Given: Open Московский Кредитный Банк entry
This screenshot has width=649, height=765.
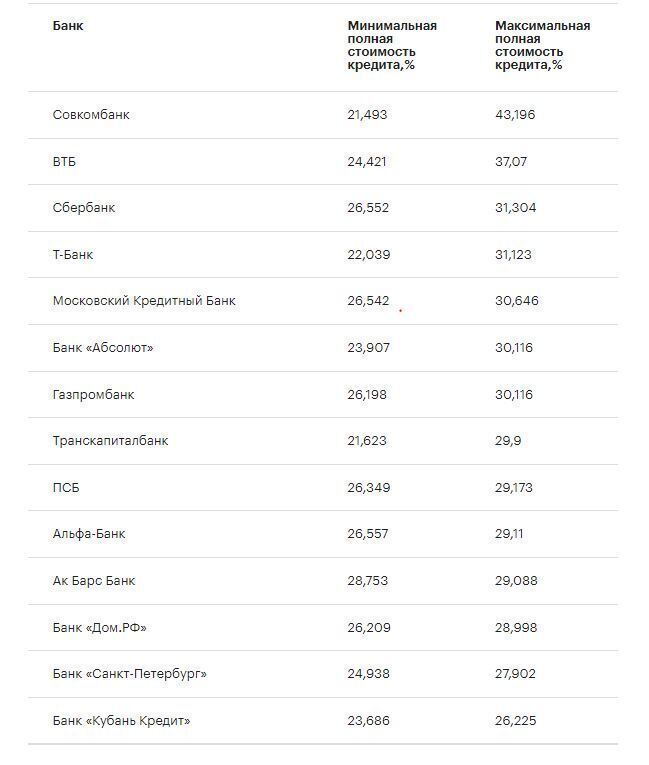Looking at the screenshot, I should point(144,301).
